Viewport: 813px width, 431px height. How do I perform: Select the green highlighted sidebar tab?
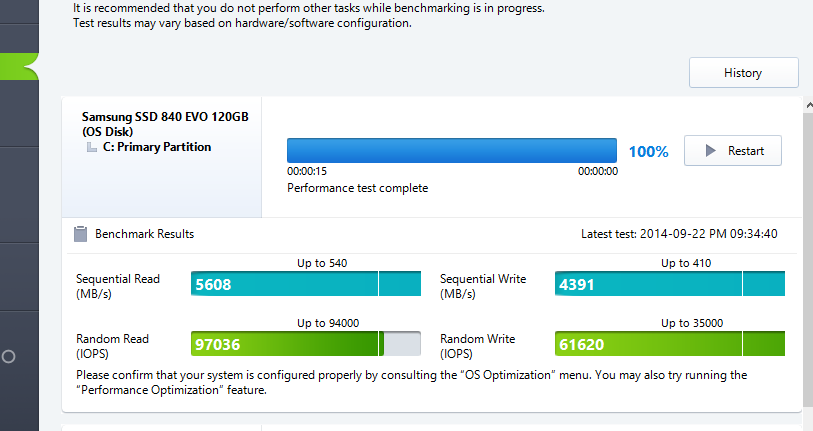19,67
